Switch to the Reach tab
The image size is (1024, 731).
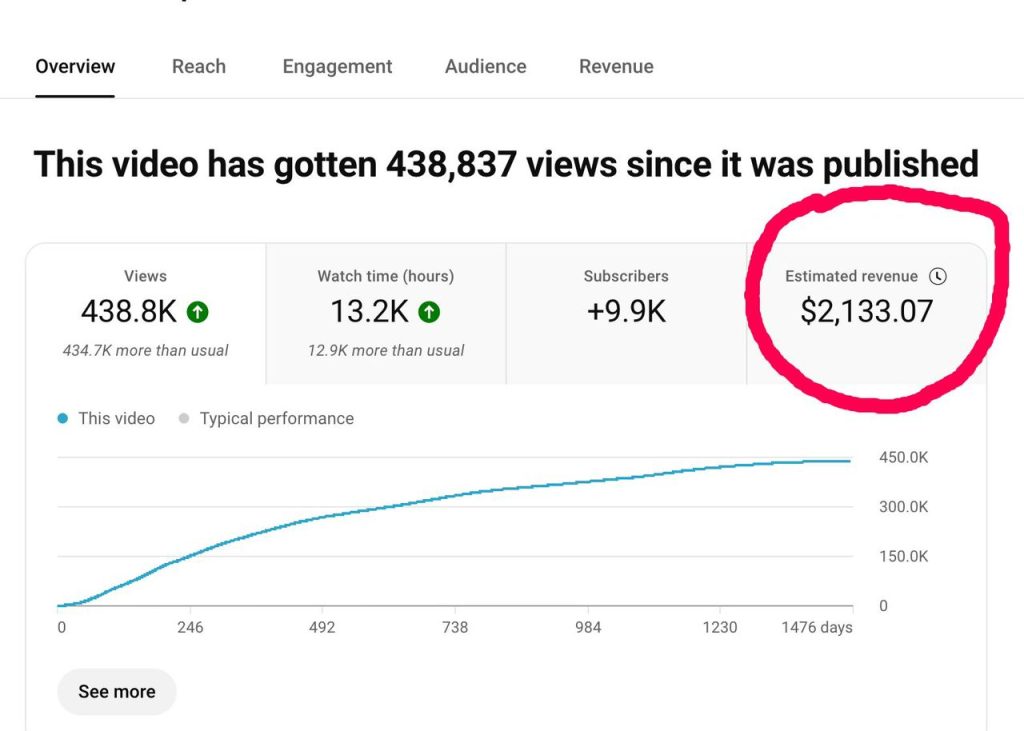coord(198,67)
